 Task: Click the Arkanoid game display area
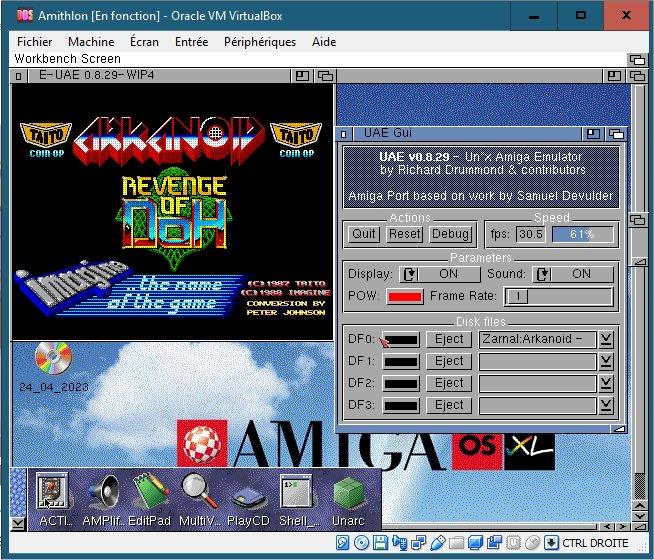coord(173,212)
